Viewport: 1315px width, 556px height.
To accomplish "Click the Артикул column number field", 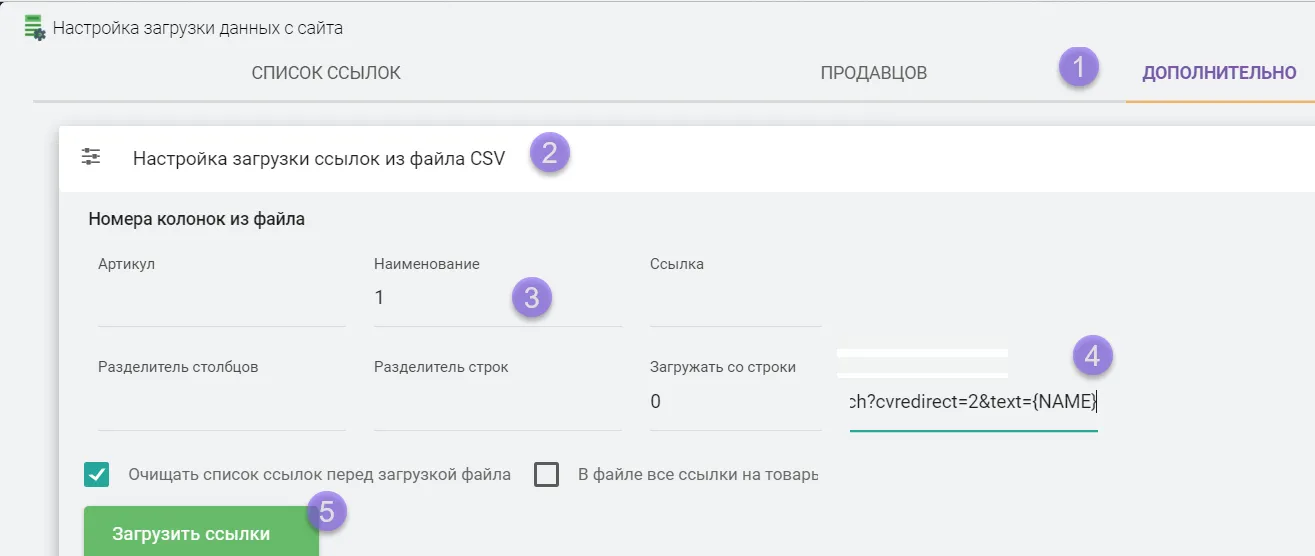I will (x=222, y=298).
